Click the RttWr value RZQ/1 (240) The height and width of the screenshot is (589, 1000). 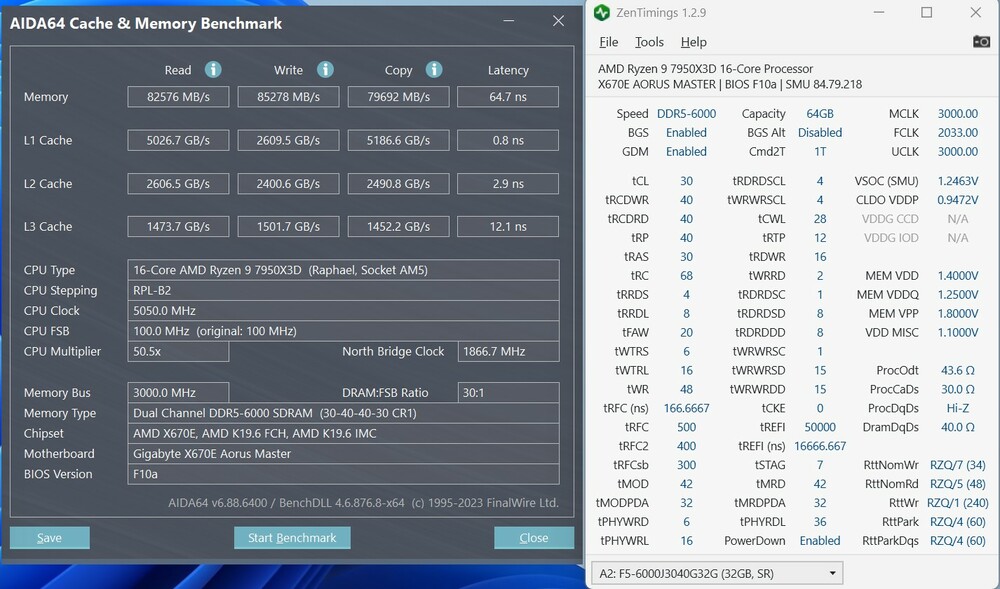click(x=956, y=503)
